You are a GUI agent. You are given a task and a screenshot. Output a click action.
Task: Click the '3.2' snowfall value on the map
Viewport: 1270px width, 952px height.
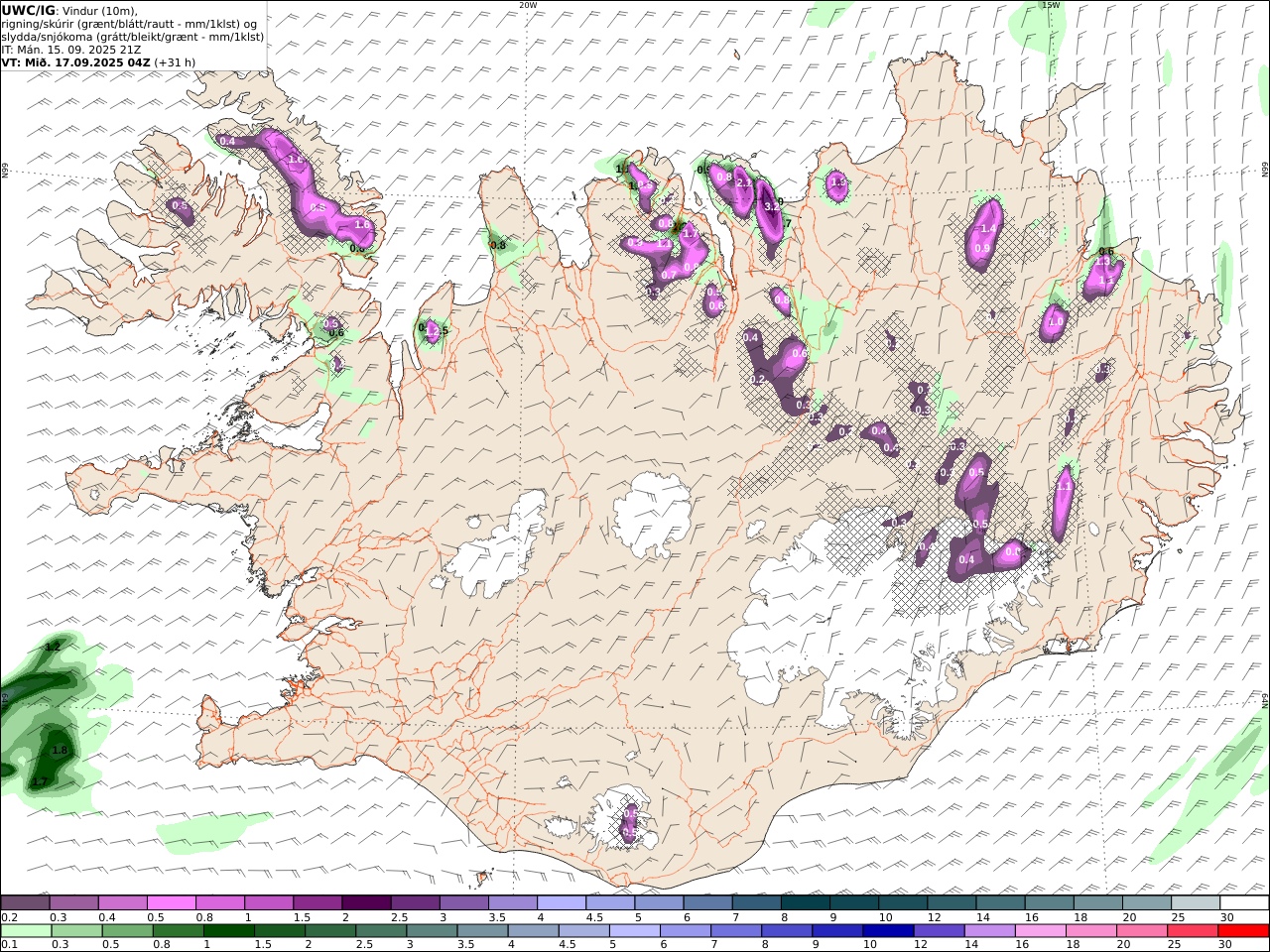pos(773,205)
